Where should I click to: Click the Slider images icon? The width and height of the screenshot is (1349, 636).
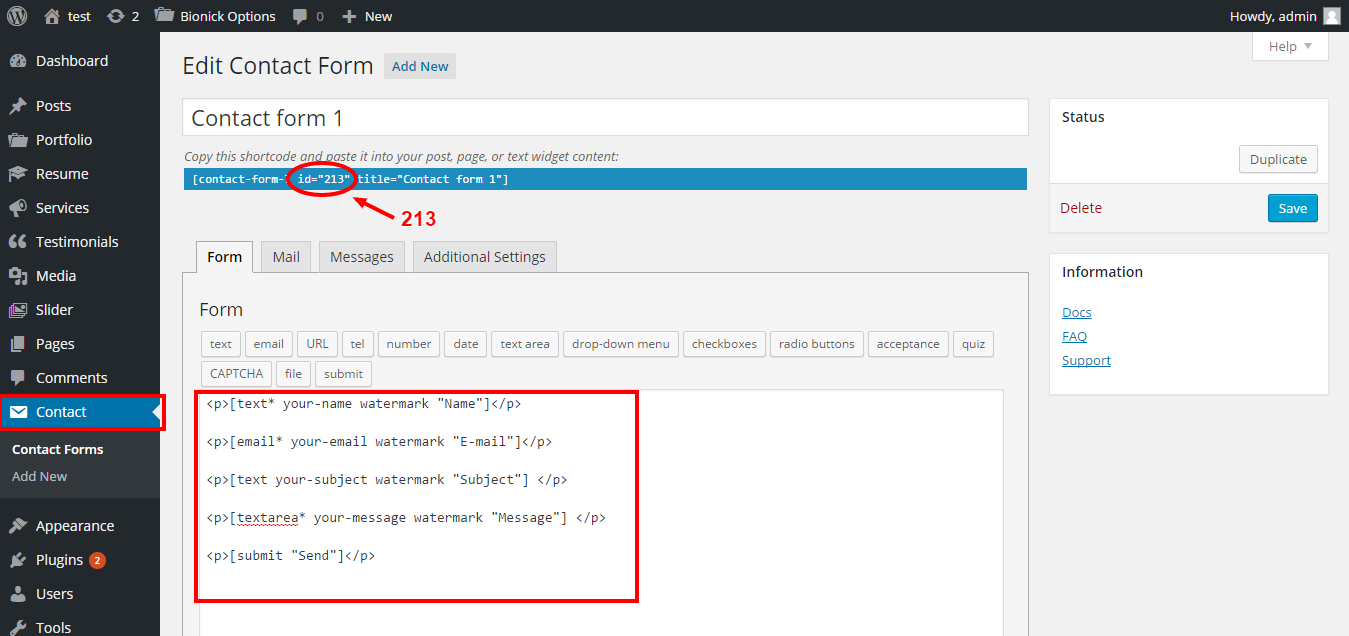pyautogui.click(x=18, y=310)
